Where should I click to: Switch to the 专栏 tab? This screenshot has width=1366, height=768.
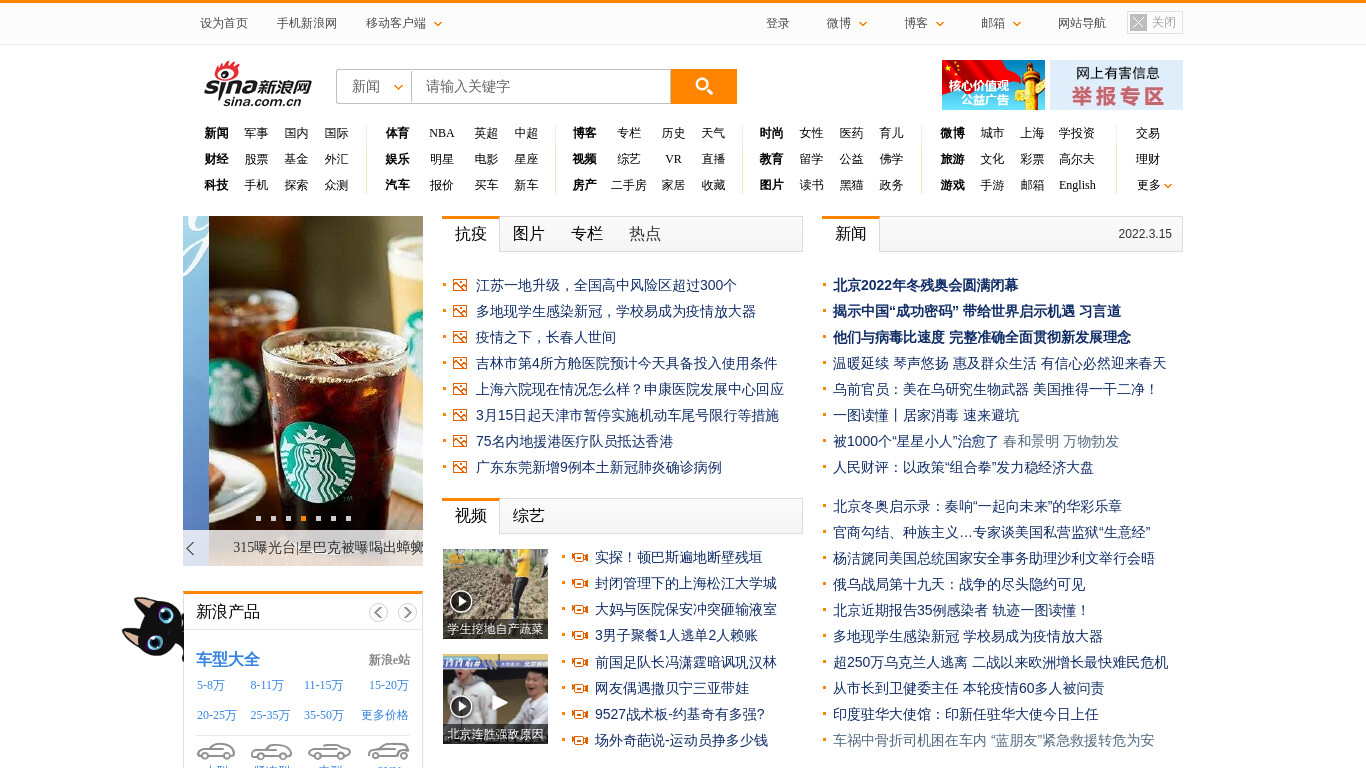[x=587, y=234]
